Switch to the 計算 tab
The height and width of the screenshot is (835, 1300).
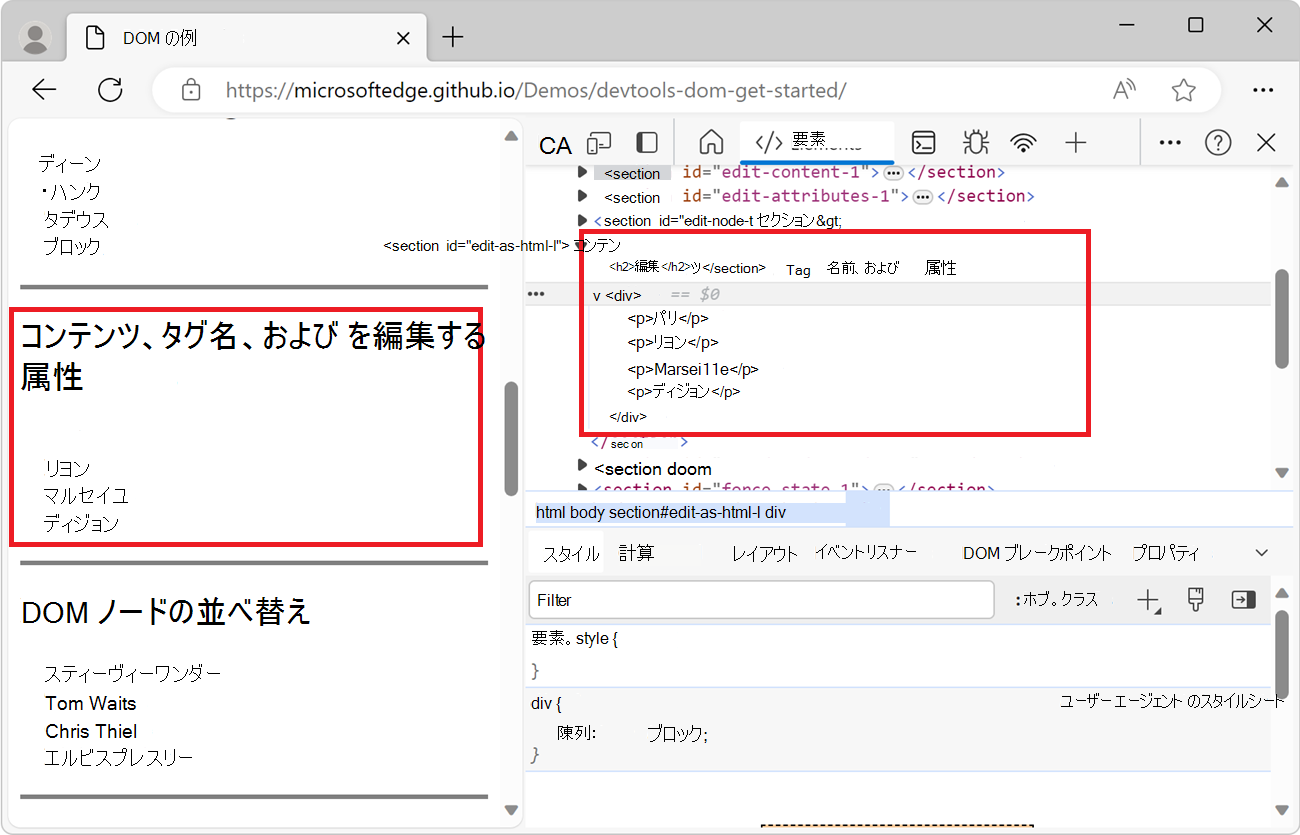tap(637, 551)
